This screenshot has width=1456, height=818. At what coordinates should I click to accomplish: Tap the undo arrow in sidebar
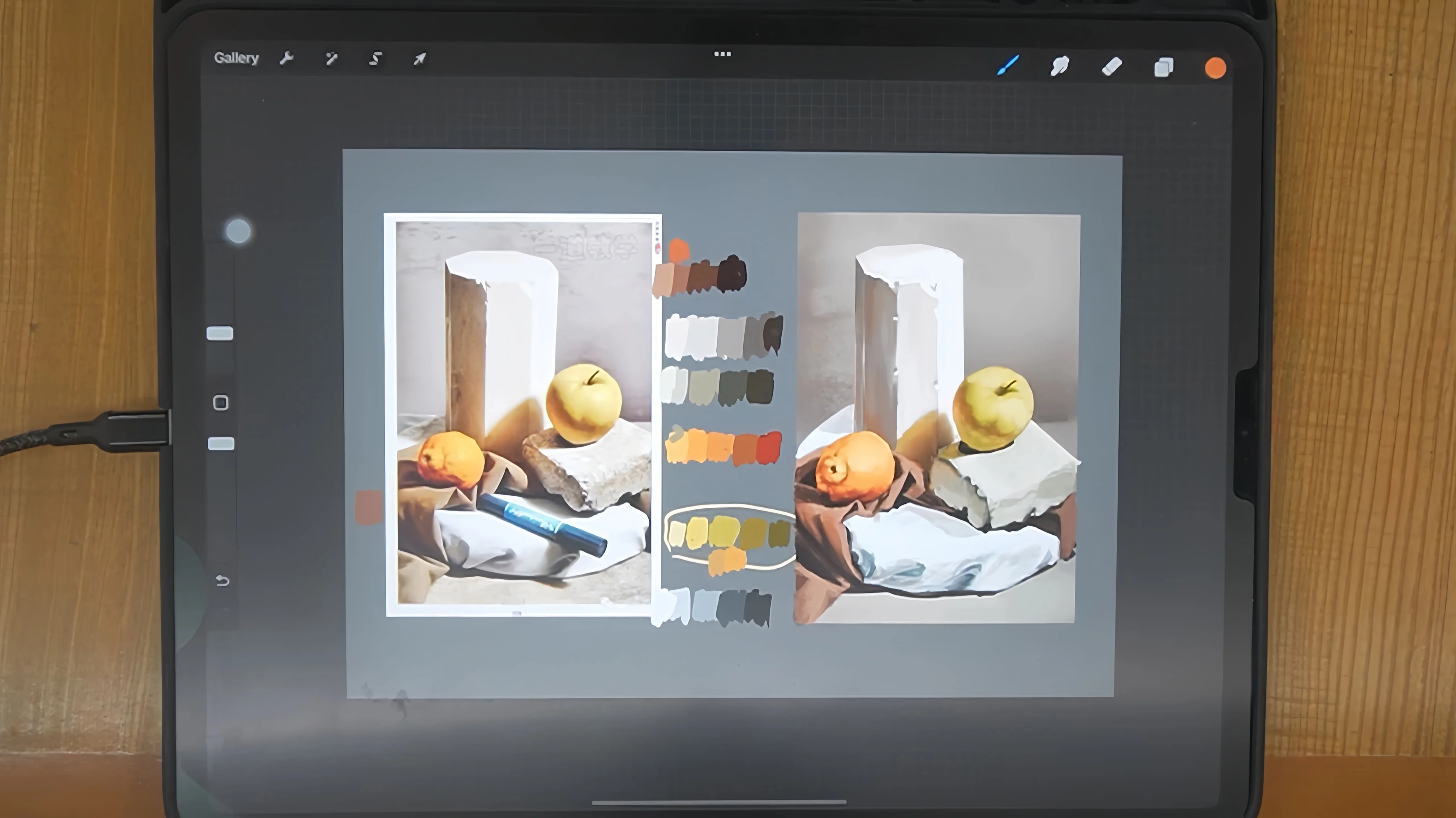point(222,581)
